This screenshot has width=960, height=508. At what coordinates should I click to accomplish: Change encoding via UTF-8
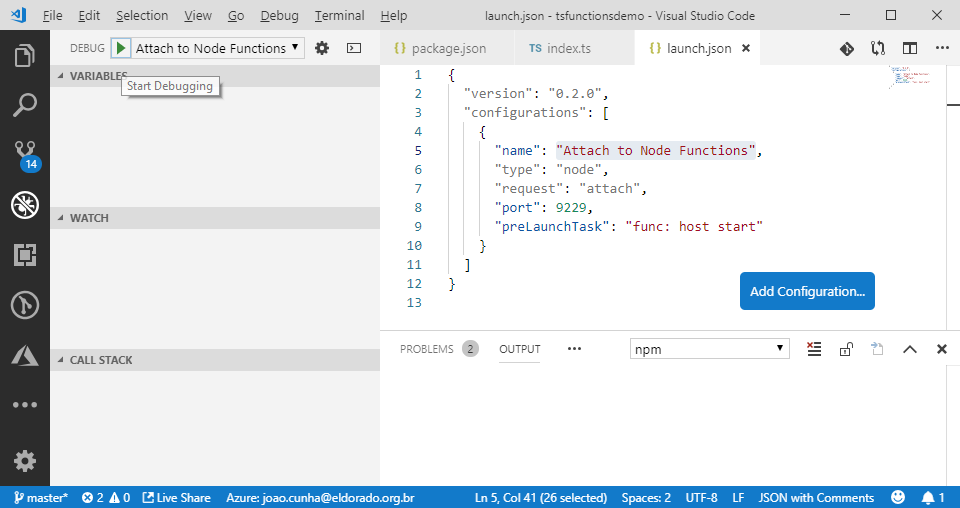pyautogui.click(x=701, y=497)
